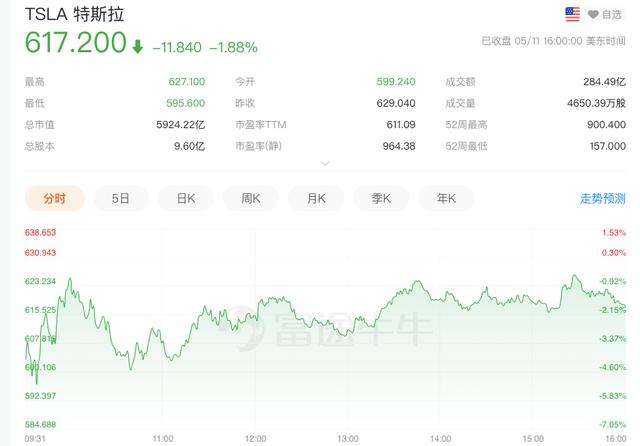Click the 市盈率TTM value 611.09
Screen dimensions: 640x446
(x=401, y=124)
